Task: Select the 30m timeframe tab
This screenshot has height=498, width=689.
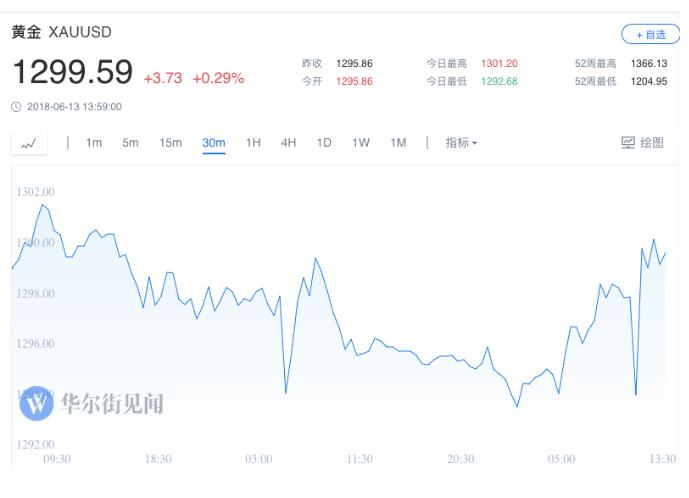Action: point(213,143)
